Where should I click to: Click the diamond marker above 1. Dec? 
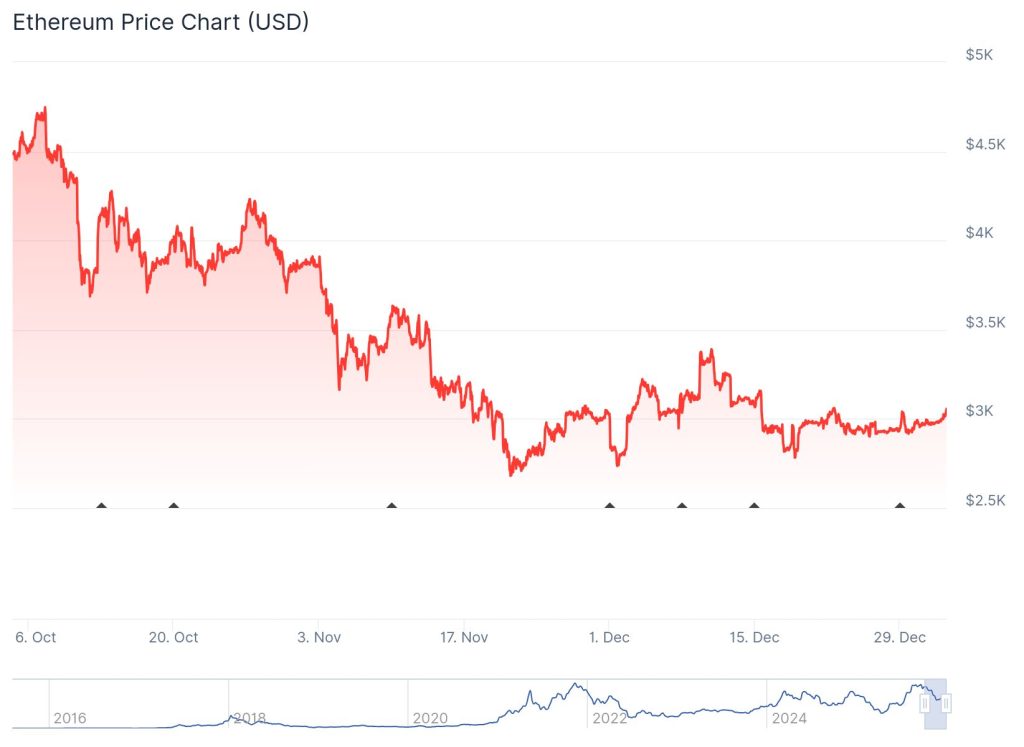pos(610,506)
